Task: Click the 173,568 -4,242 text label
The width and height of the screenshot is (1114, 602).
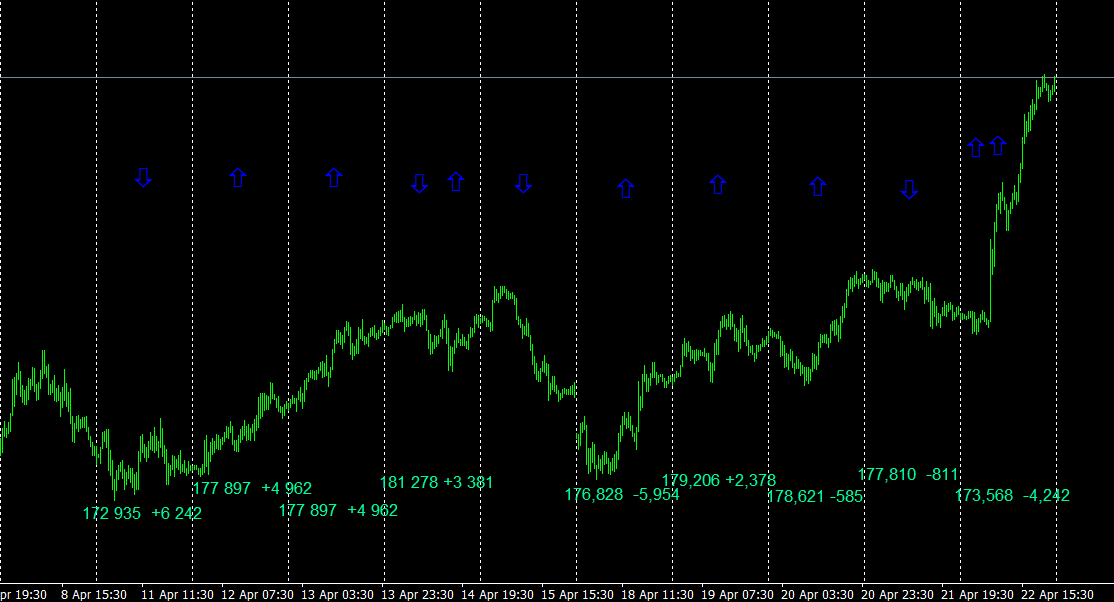Action: pyautogui.click(x=1012, y=495)
